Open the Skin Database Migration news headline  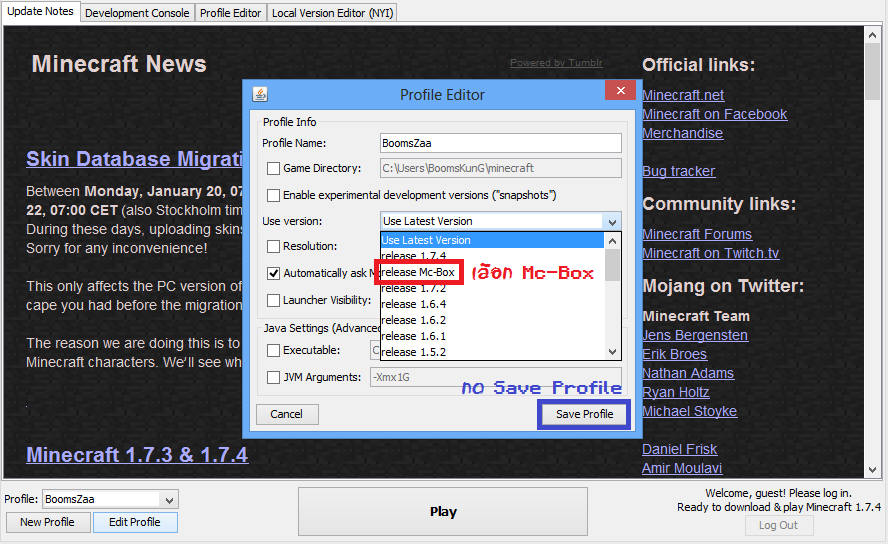[134, 159]
